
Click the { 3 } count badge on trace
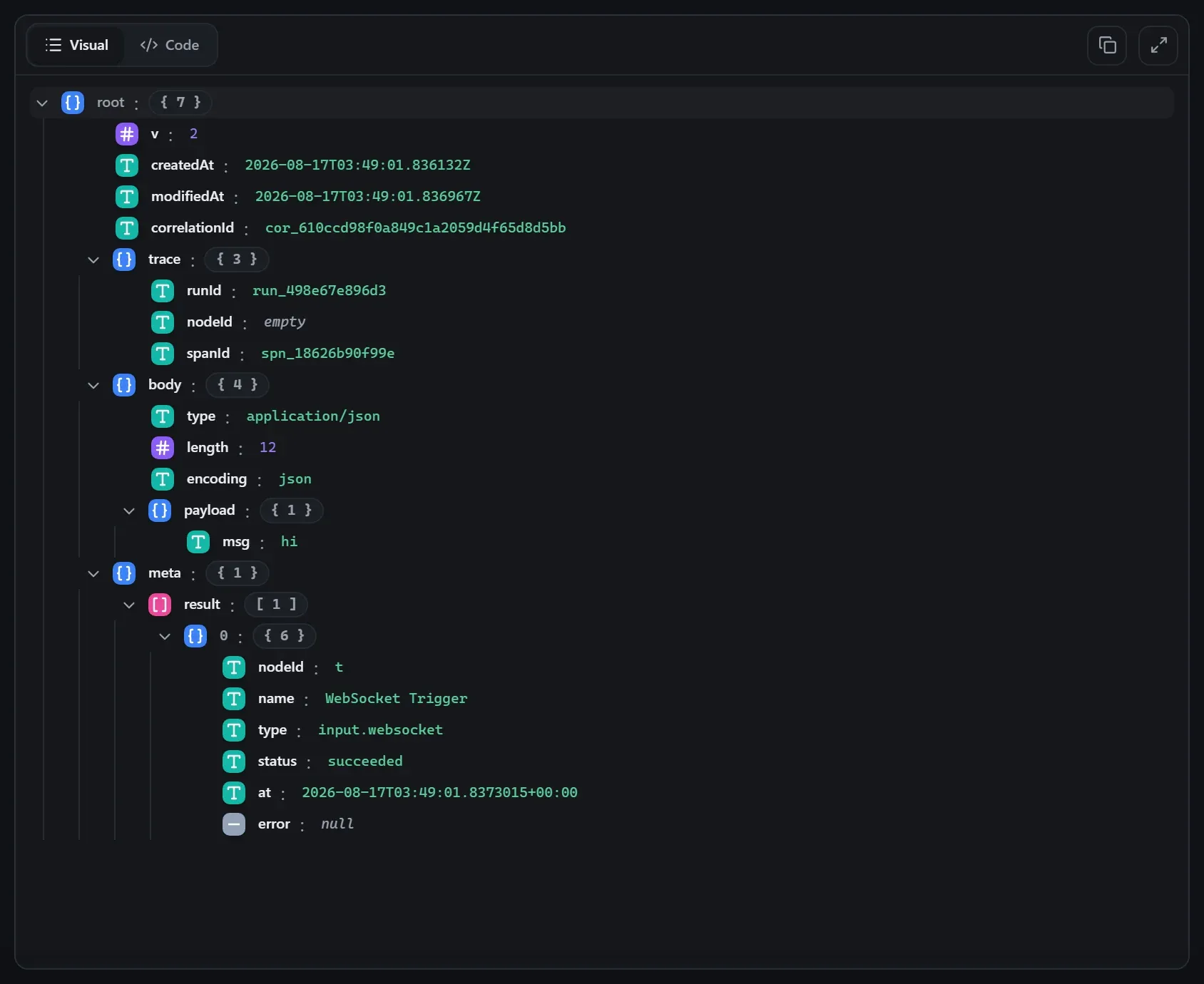tap(237, 259)
